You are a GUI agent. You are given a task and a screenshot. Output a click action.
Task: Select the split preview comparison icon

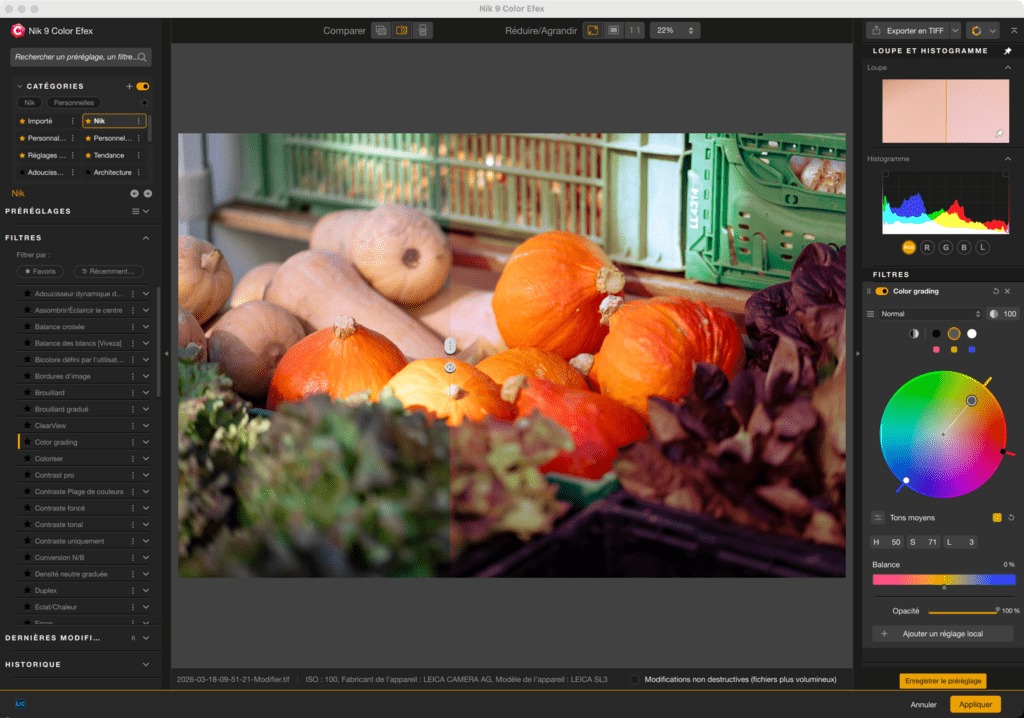pyautogui.click(x=403, y=30)
